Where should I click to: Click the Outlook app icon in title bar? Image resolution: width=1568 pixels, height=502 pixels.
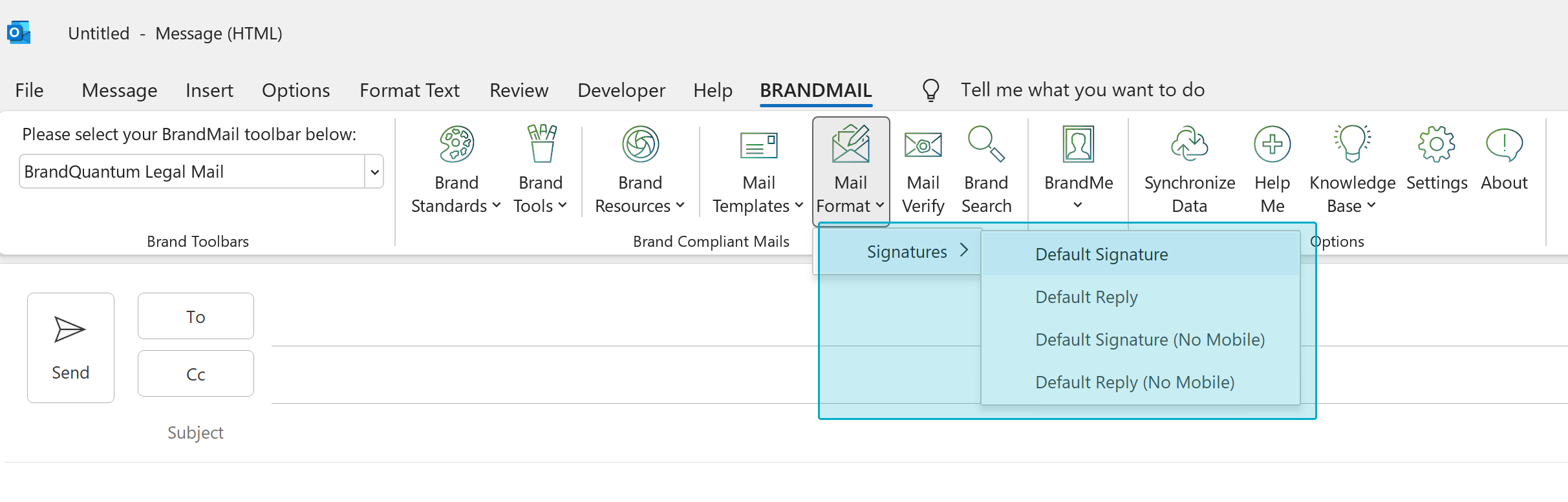19,32
